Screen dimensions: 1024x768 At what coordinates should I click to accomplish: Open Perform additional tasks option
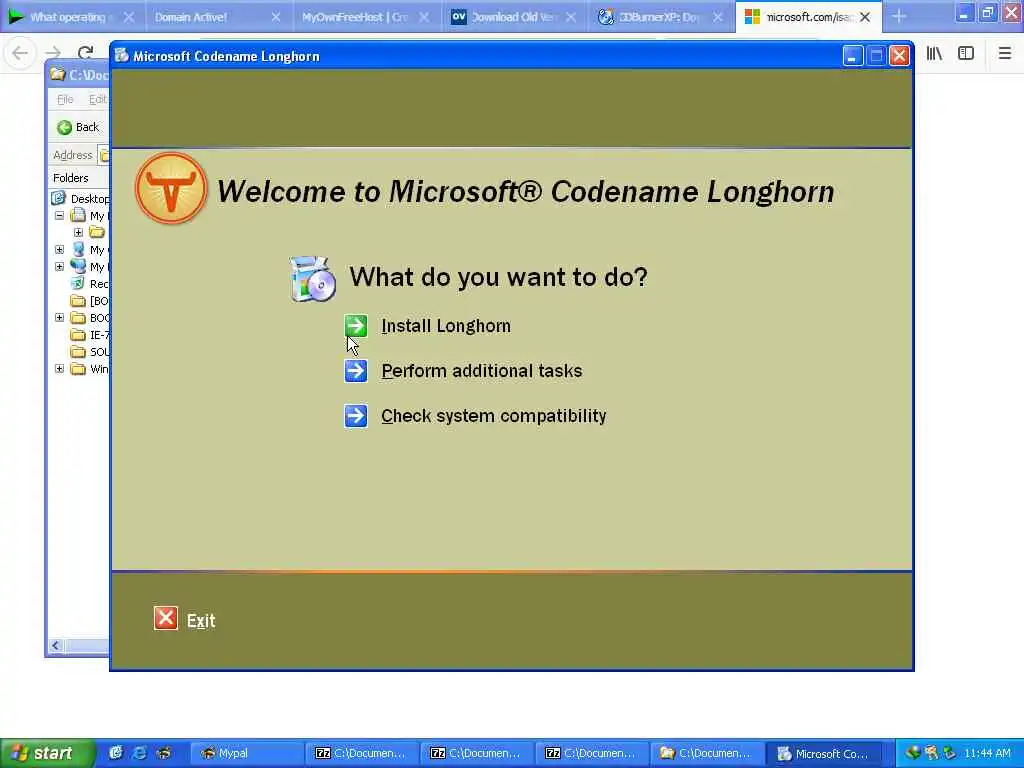tap(482, 371)
